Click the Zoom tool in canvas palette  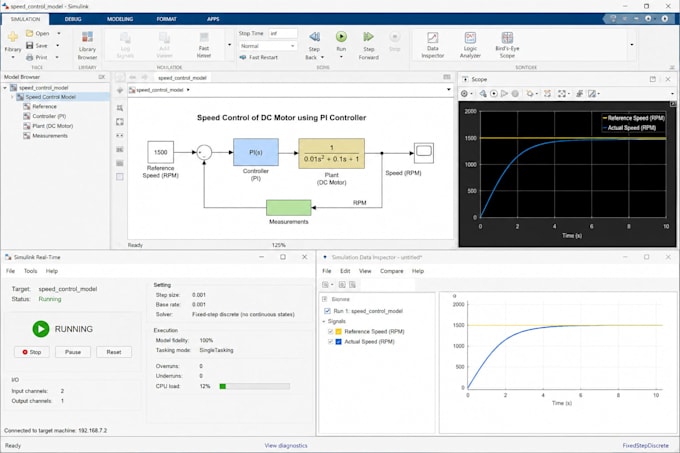tap(120, 108)
